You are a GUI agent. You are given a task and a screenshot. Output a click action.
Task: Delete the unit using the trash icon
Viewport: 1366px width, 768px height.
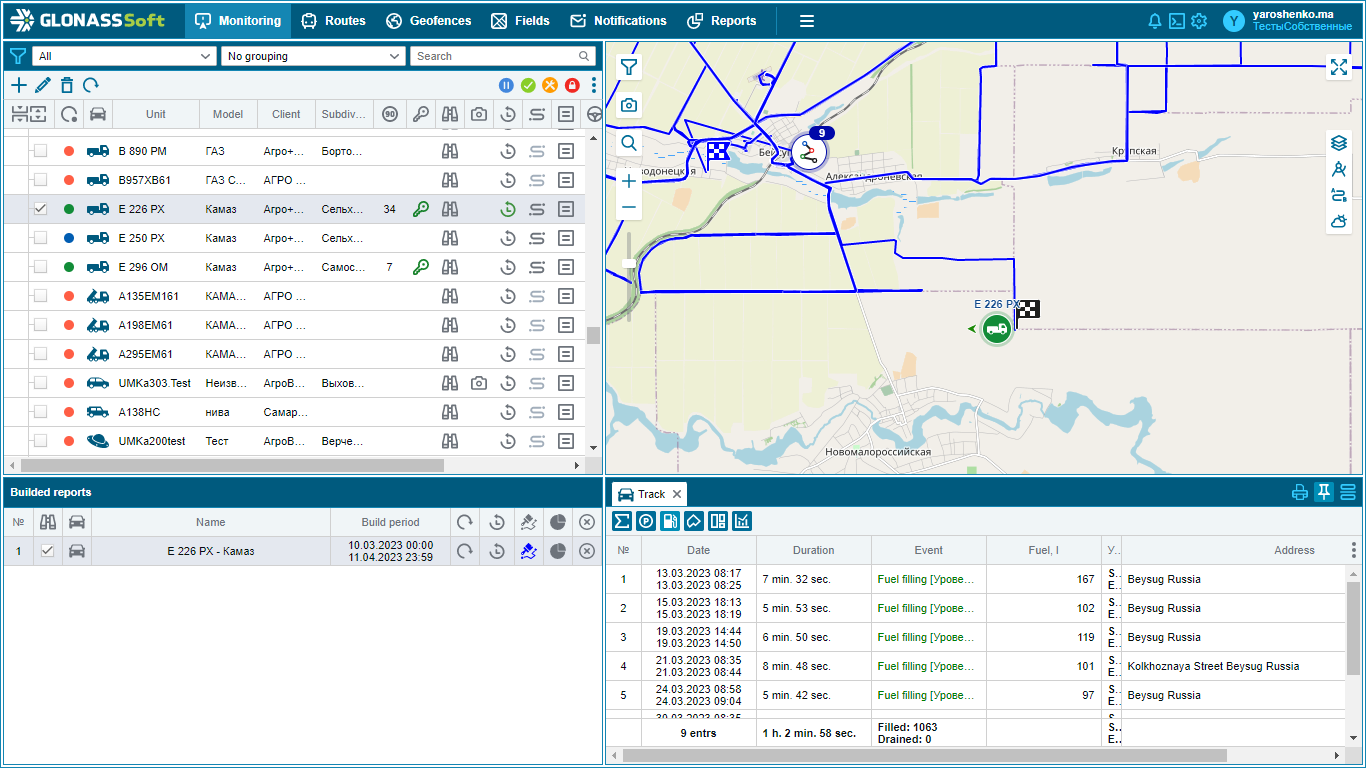(67, 86)
